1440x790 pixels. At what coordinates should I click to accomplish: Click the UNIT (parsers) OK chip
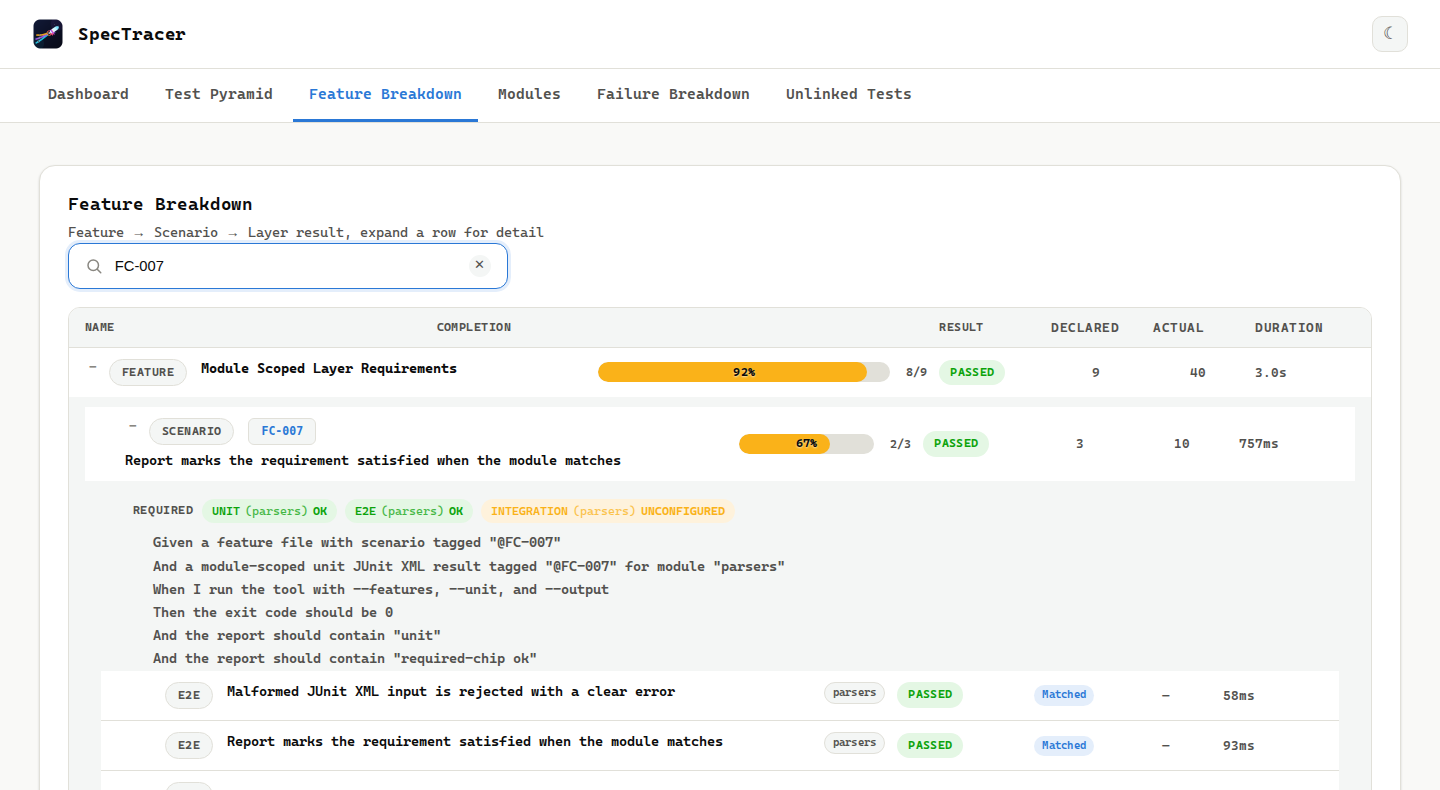[x=269, y=511]
